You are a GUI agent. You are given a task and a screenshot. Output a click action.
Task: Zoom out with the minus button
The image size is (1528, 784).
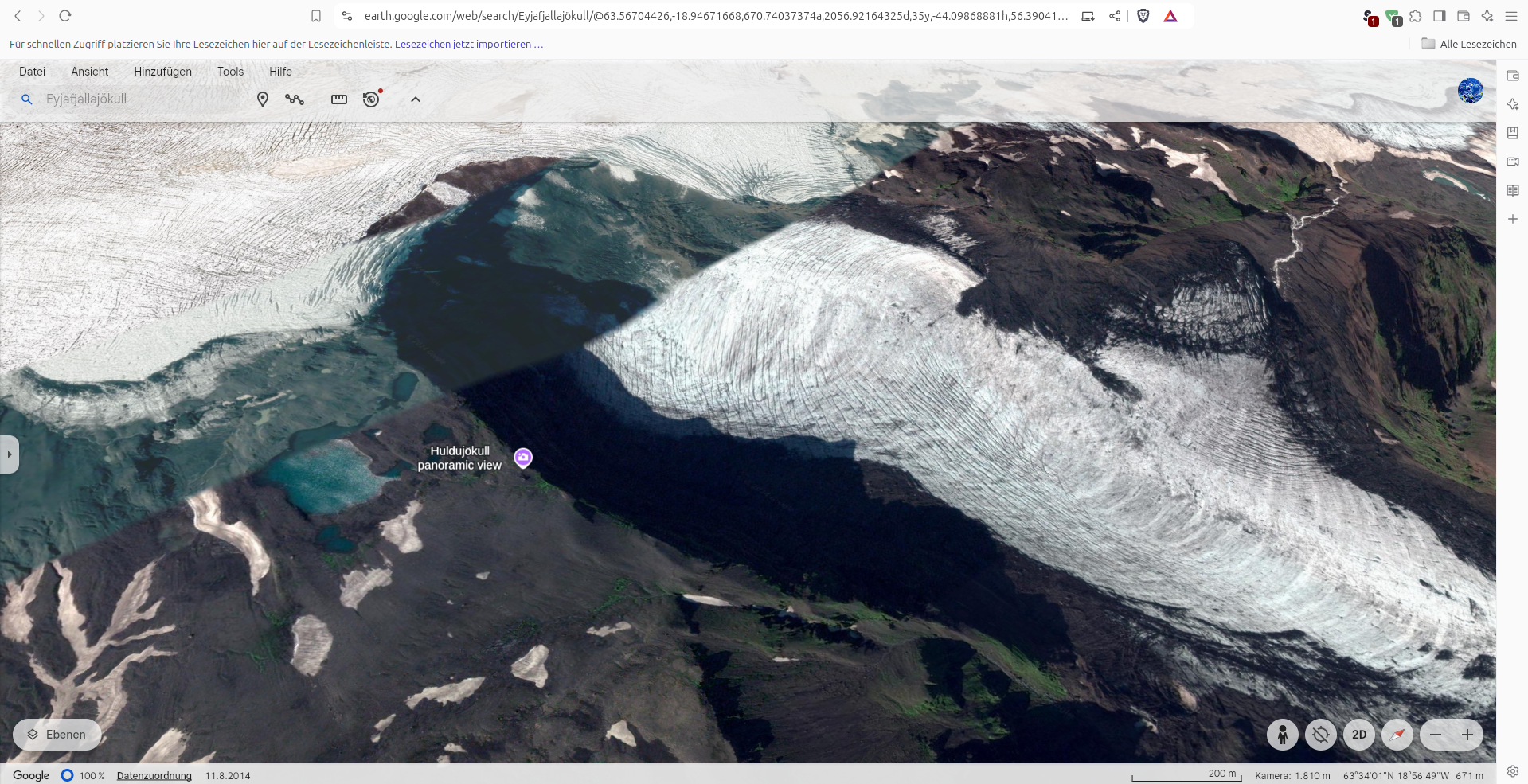tap(1436, 735)
